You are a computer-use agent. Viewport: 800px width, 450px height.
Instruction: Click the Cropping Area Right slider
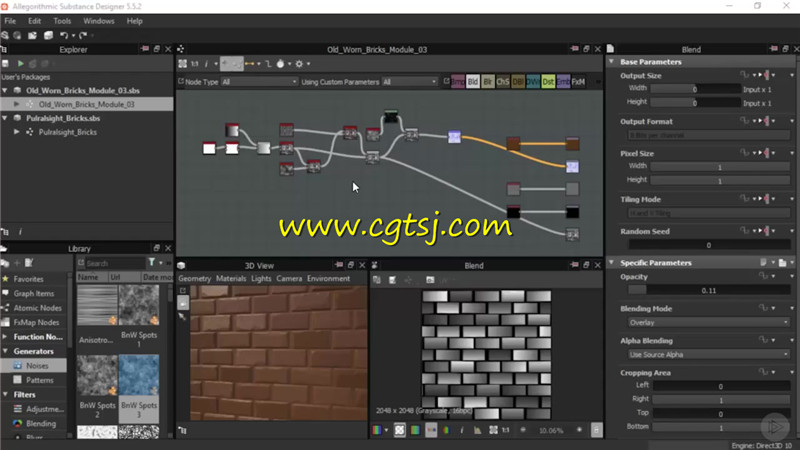[x=720, y=399]
